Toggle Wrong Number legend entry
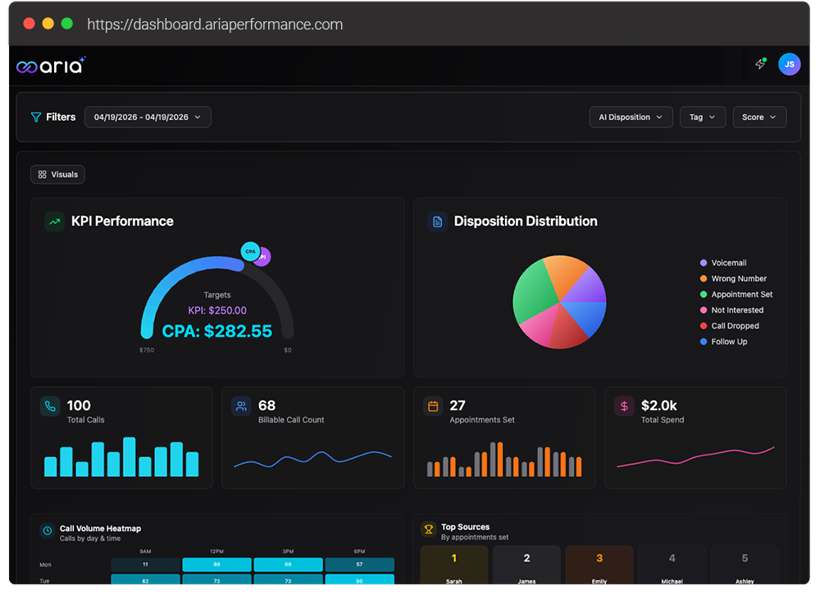820x595 pixels. click(x=733, y=279)
